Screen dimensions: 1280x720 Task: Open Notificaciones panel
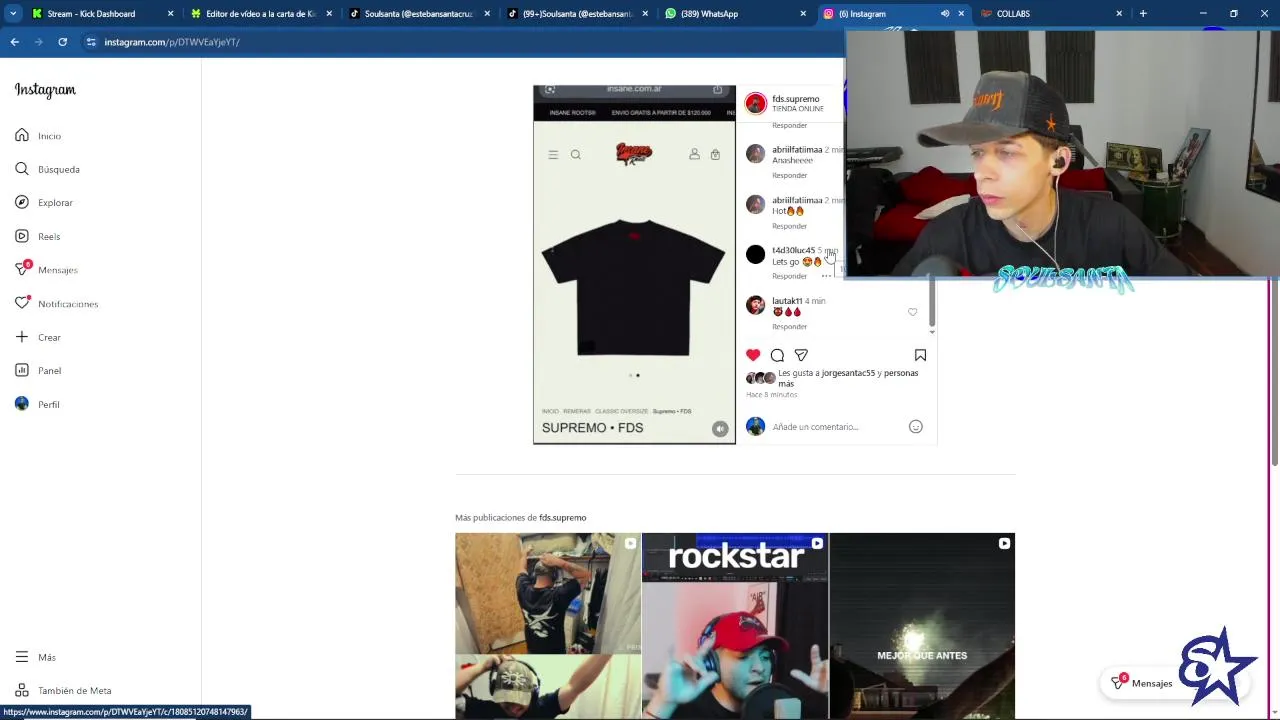56,304
